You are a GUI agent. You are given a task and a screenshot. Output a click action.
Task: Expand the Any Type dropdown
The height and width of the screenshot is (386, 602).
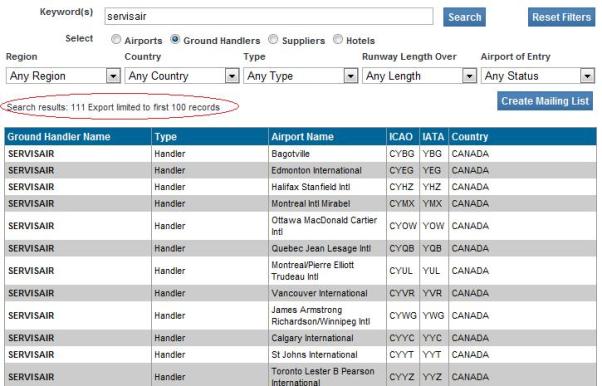tap(301, 76)
